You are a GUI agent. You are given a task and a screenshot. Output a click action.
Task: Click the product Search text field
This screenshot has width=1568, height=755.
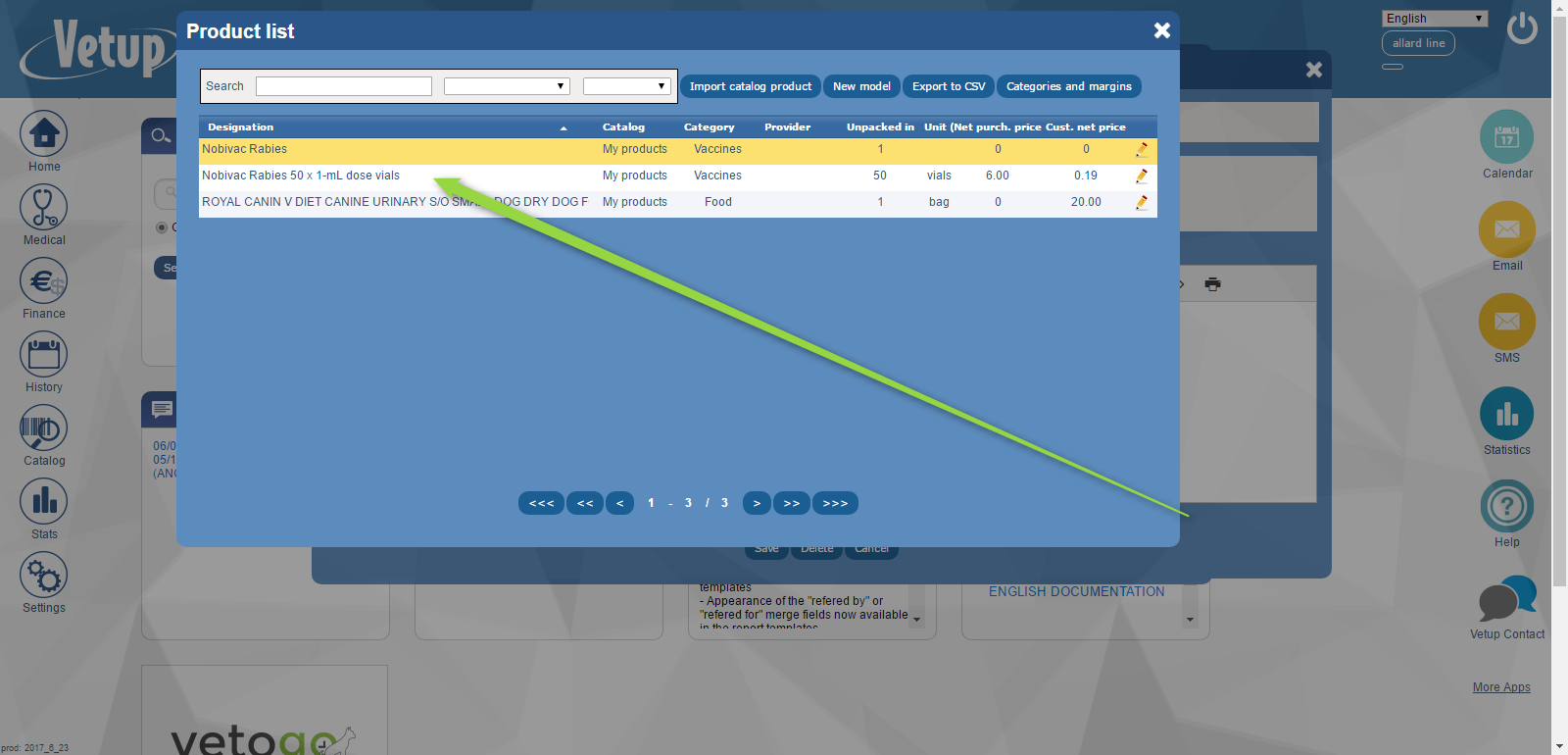coord(344,86)
